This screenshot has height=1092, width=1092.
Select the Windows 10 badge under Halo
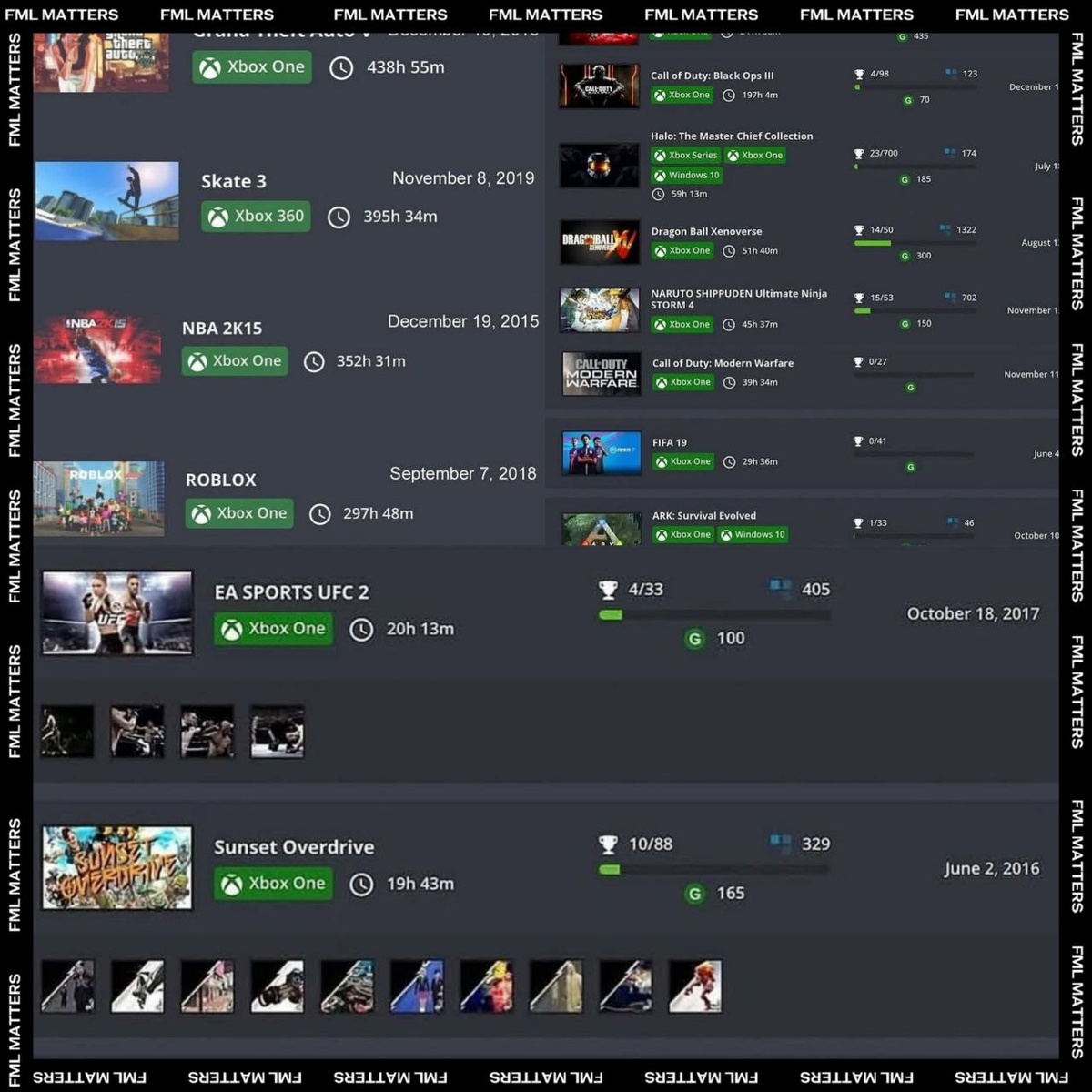coord(687,176)
